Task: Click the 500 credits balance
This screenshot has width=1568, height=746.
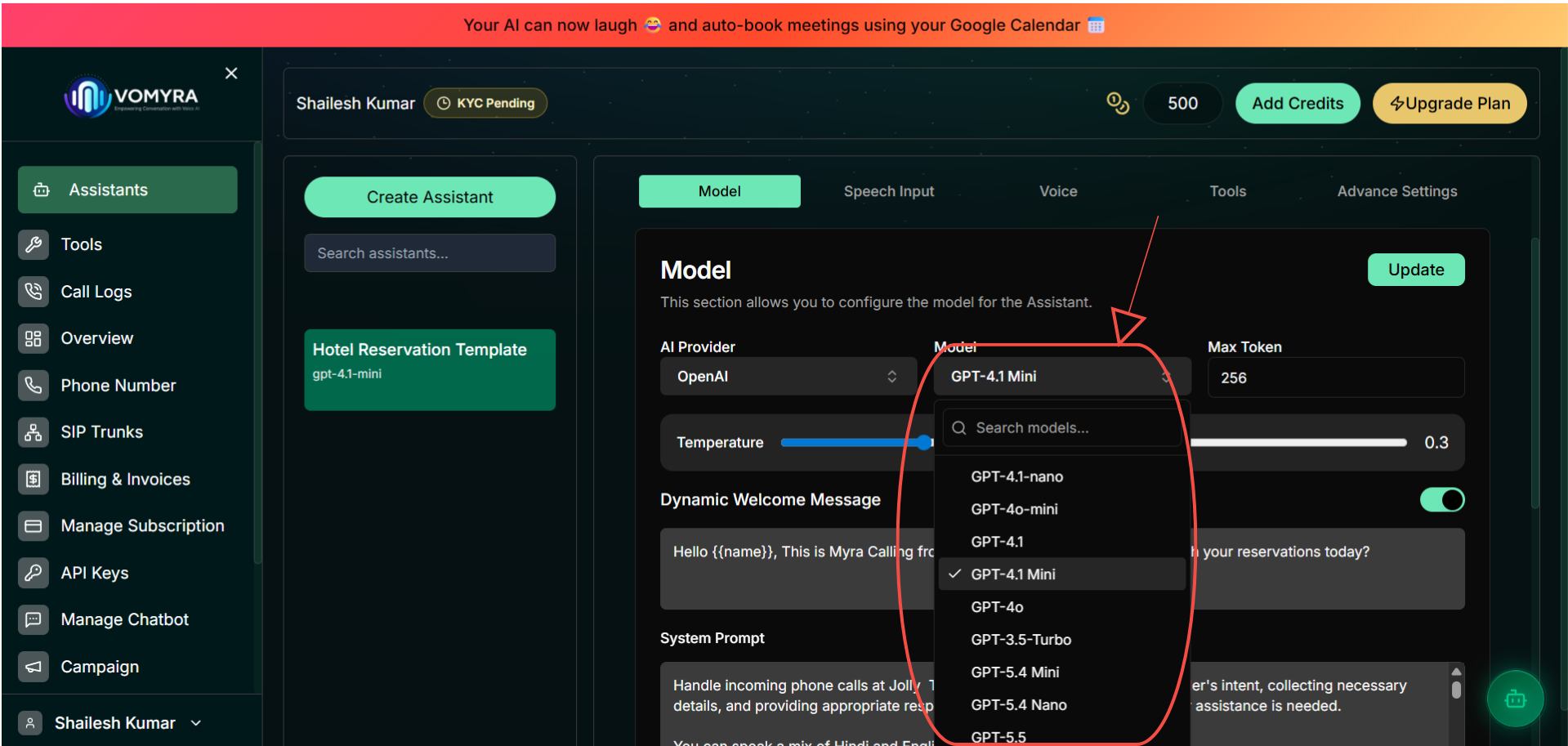Action: (1182, 104)
